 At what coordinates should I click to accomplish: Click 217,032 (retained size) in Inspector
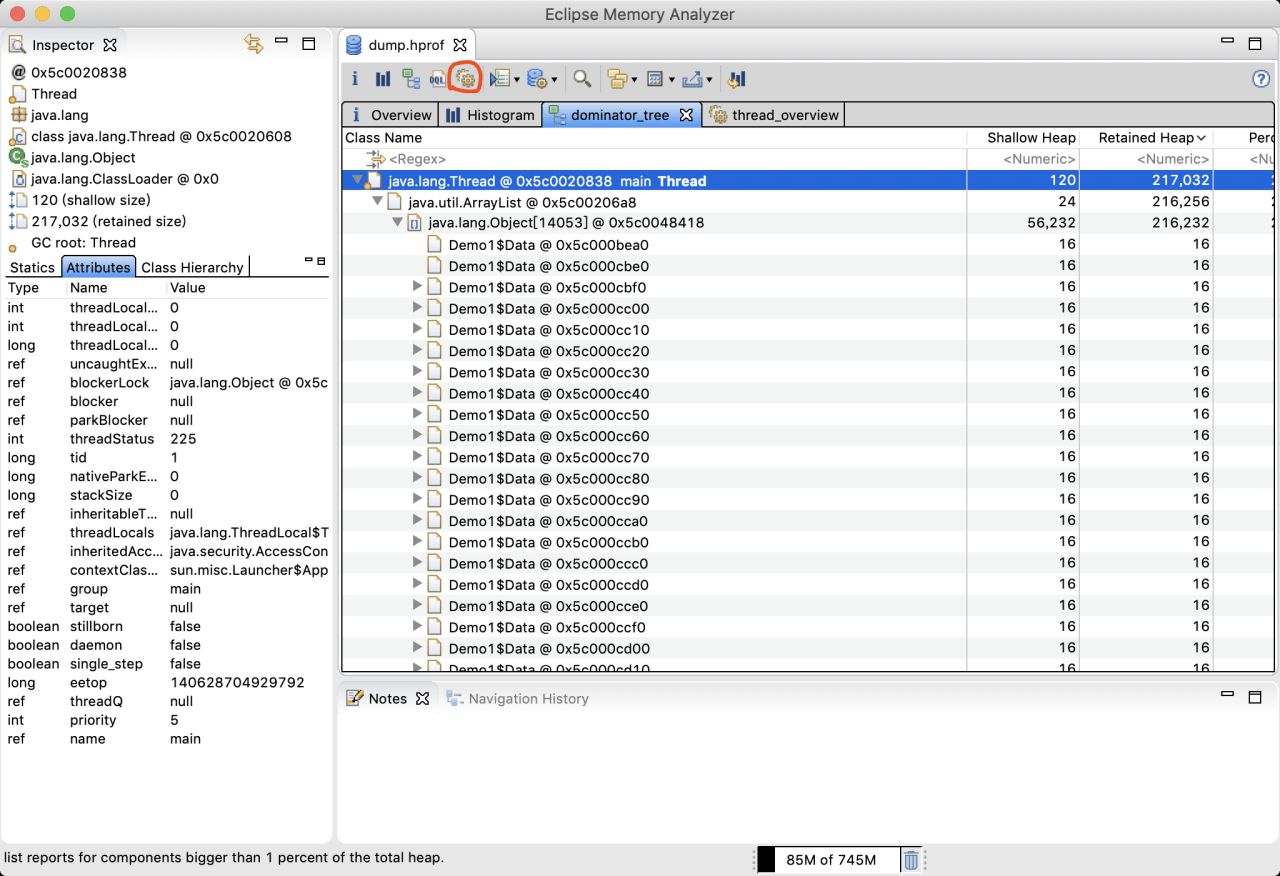click(x=109, y=221)
